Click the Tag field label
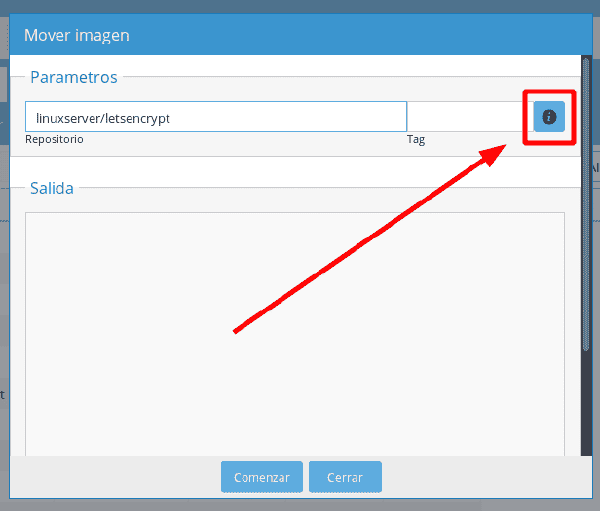The width and height of the screenshot is (600, 511). [x=416, y=139]
